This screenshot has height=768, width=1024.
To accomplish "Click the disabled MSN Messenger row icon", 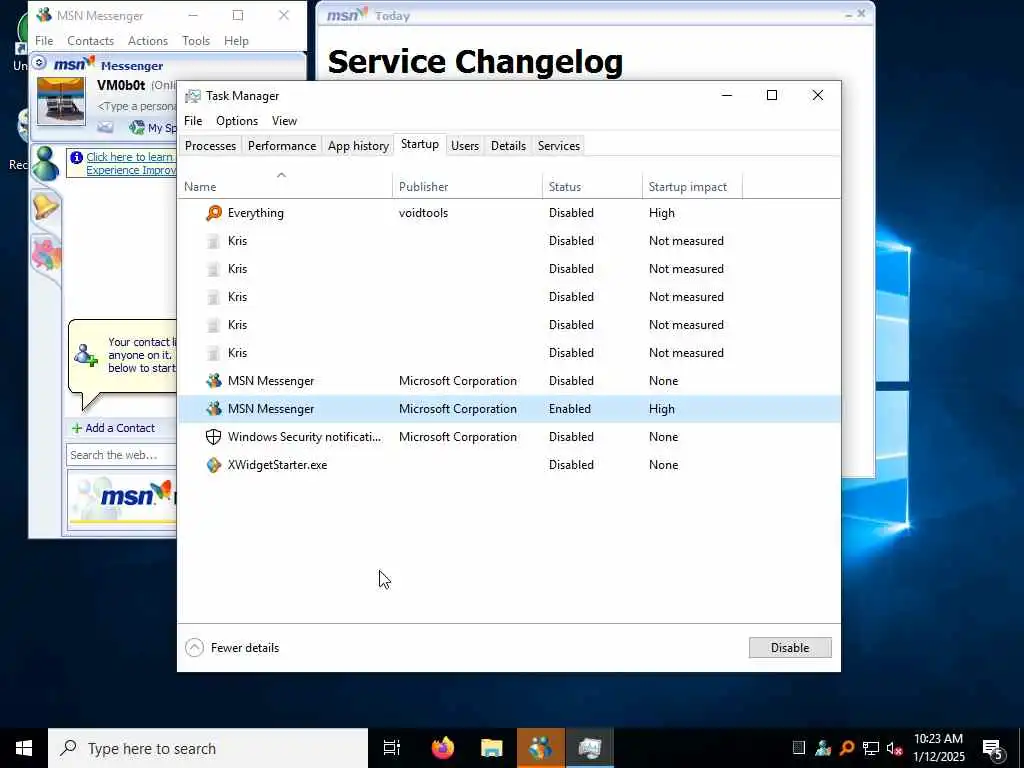I will [x=214, y=381].
